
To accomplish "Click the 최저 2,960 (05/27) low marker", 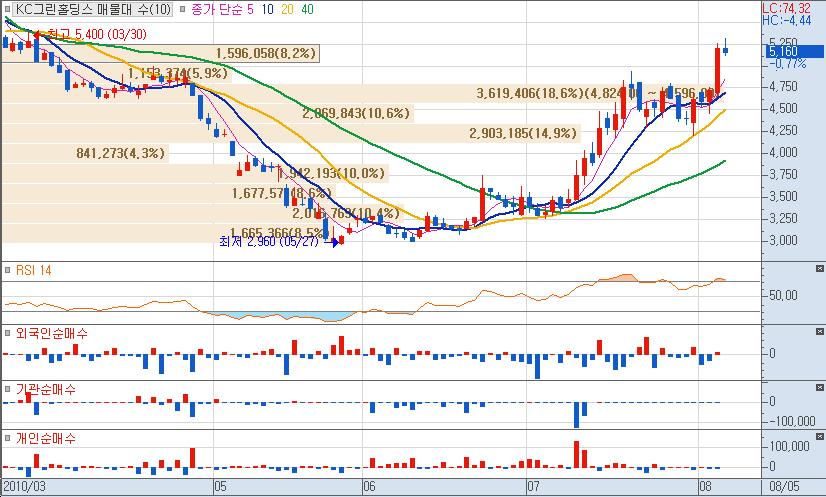I will [x=269, y=242].
